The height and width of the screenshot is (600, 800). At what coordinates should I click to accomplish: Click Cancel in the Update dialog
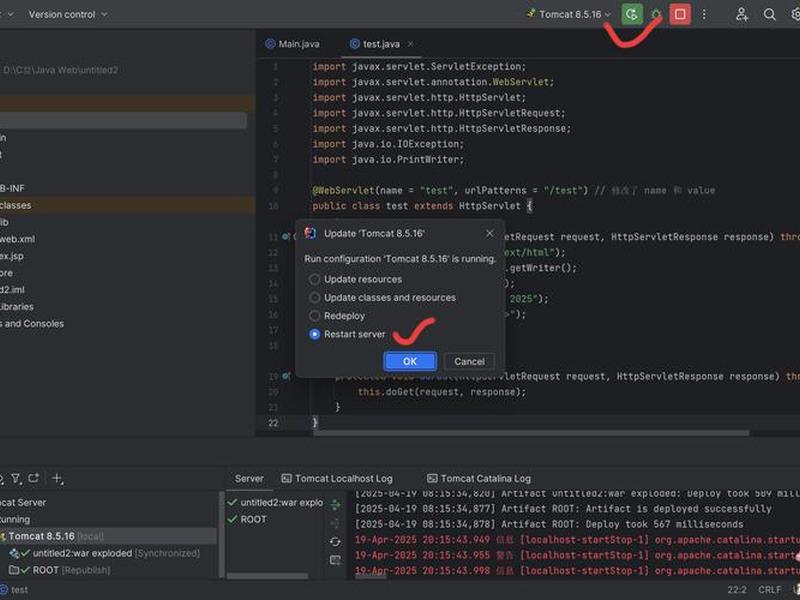(469, 361)
